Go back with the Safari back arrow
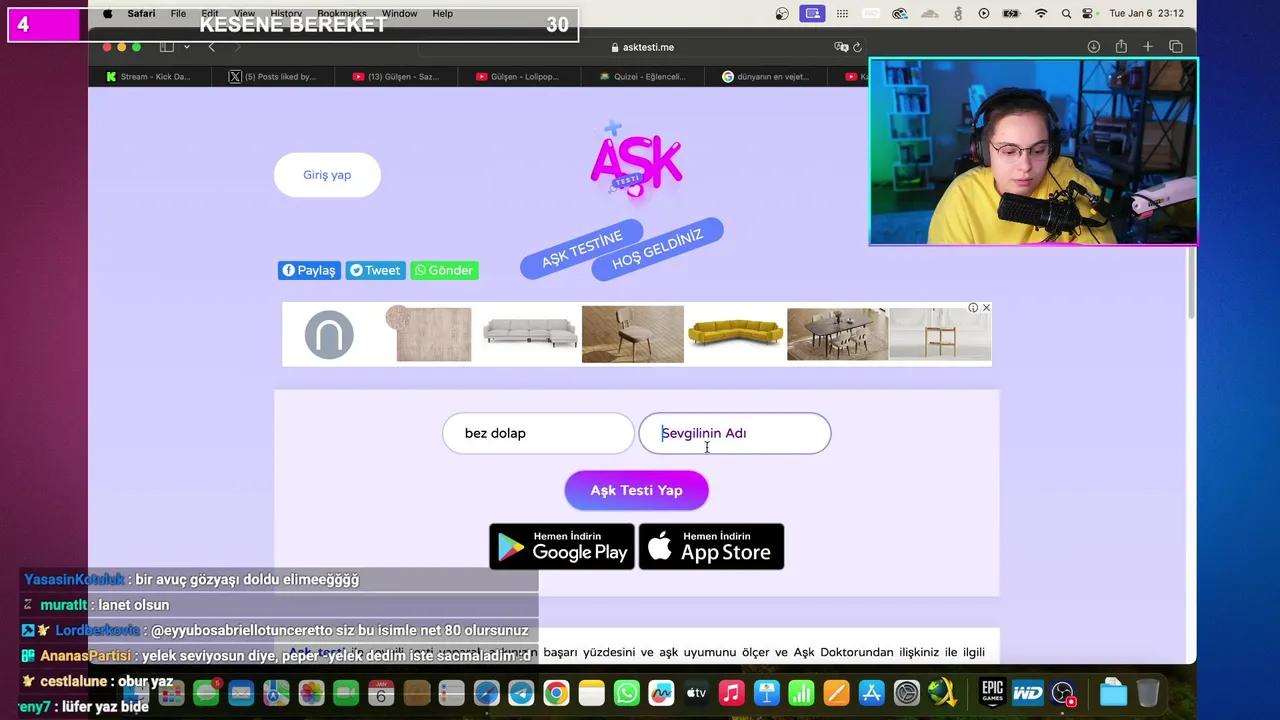 click(211, 47)
